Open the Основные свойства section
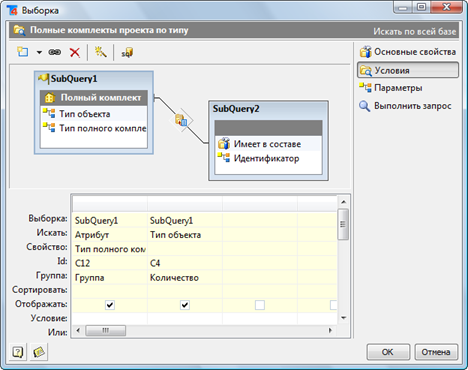The width and height of the screenshot is (468, 370). pos(408,52)
